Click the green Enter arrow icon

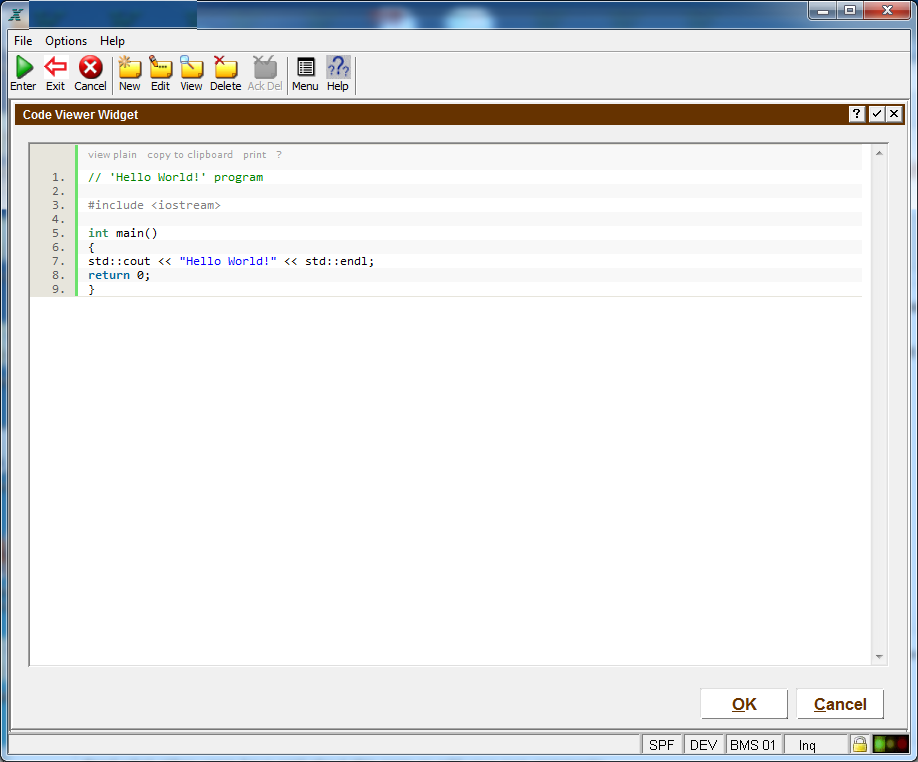(24, 67)
